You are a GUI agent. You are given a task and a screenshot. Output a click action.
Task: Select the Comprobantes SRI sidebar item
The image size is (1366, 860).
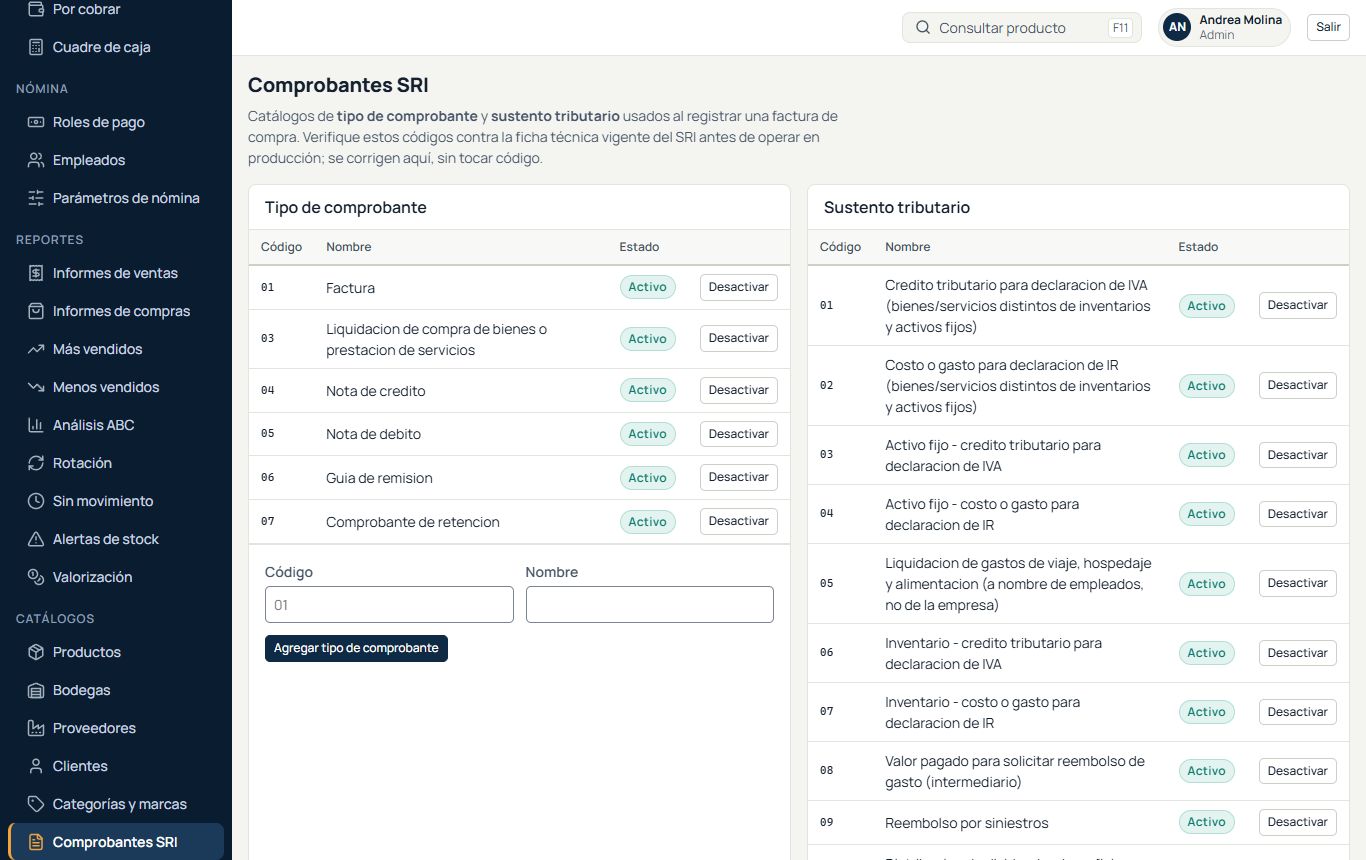pyautogui.click(x=116, y=842)
